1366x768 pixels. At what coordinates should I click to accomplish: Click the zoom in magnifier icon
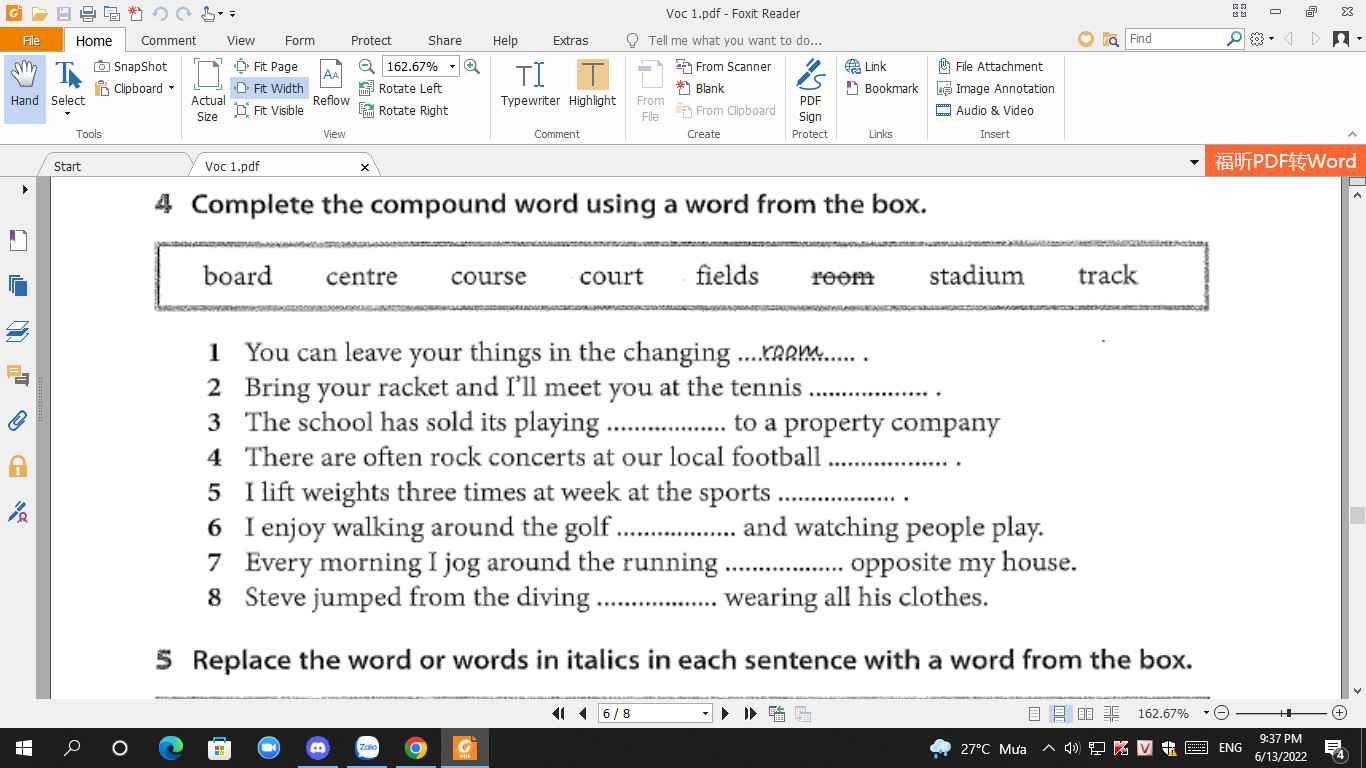tap(472, 66)
